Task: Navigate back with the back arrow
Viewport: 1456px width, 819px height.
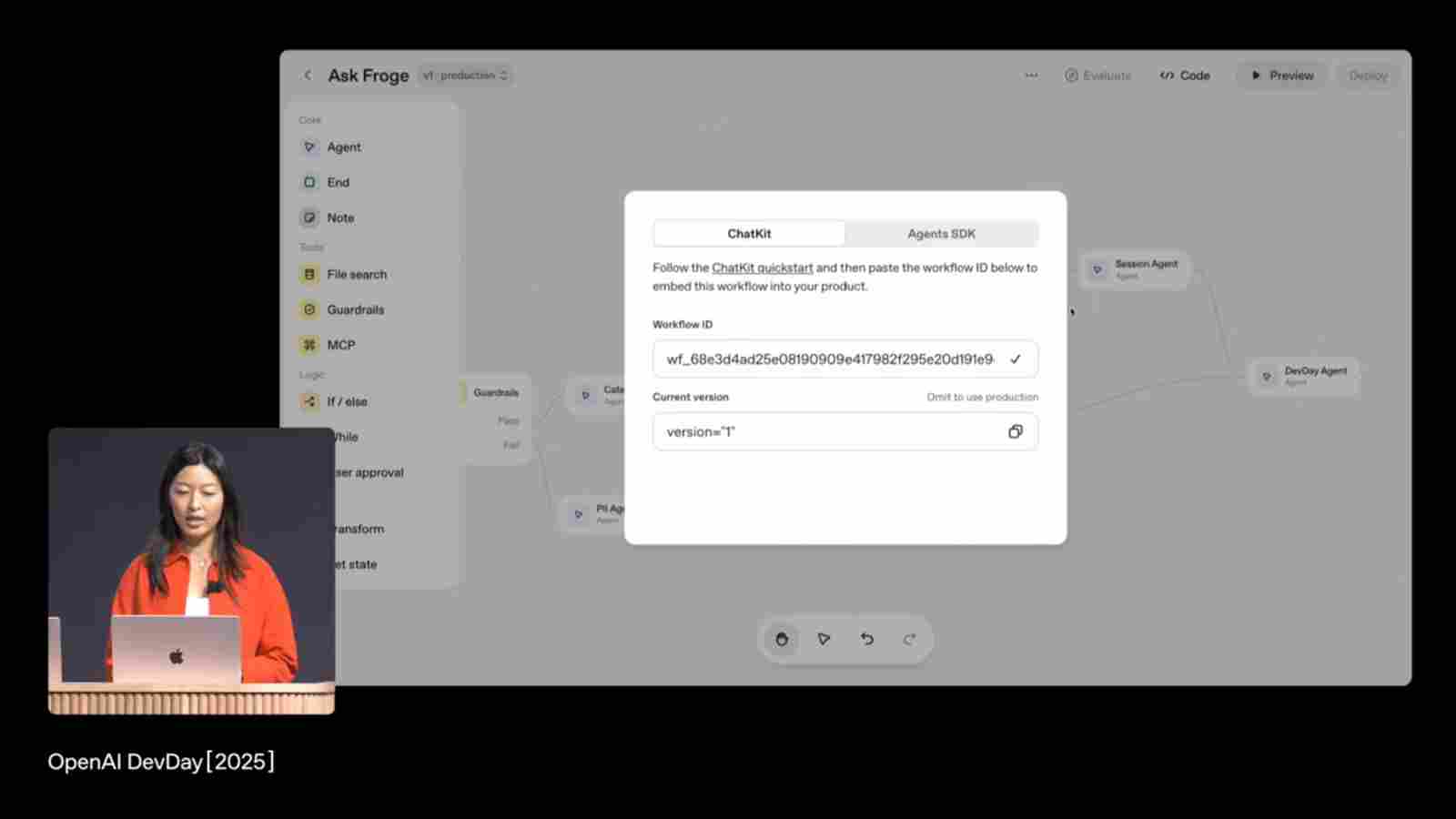Action: click(x=308, y=75)
